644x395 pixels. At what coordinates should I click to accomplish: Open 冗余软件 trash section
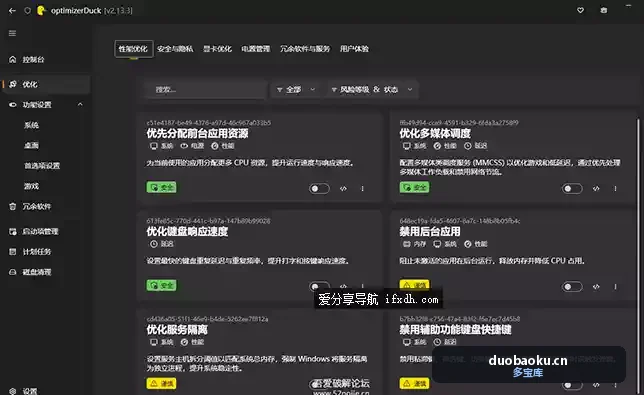45,207
